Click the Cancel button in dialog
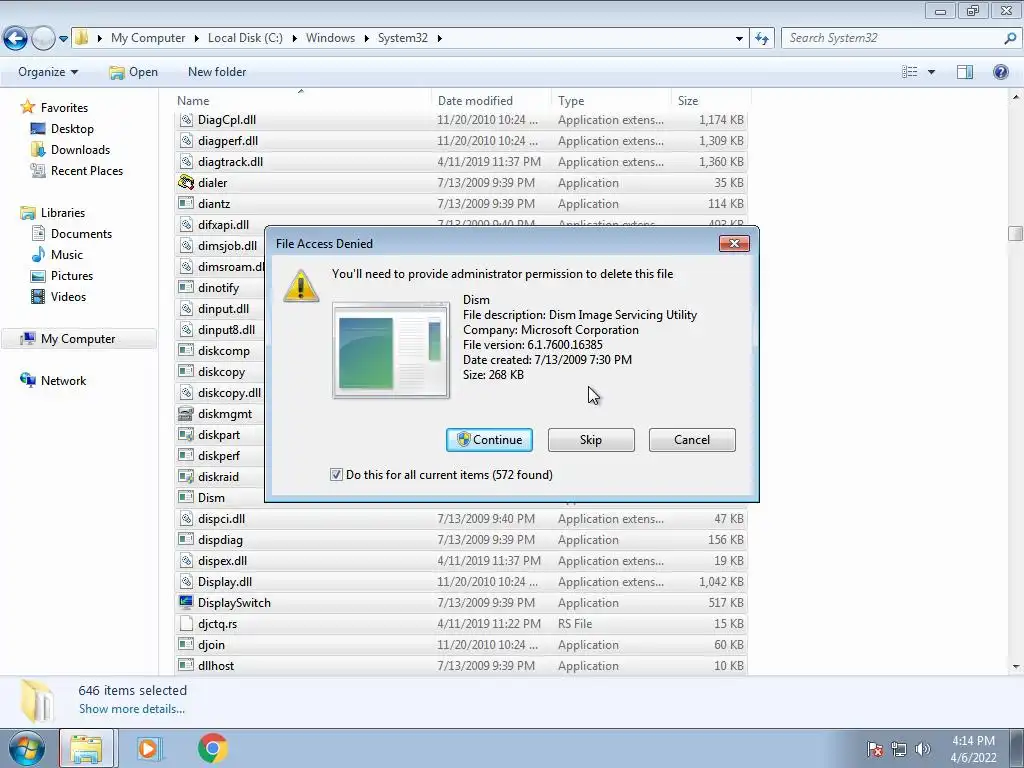This screenshot has width=1024, height=768. coord(692,440)
